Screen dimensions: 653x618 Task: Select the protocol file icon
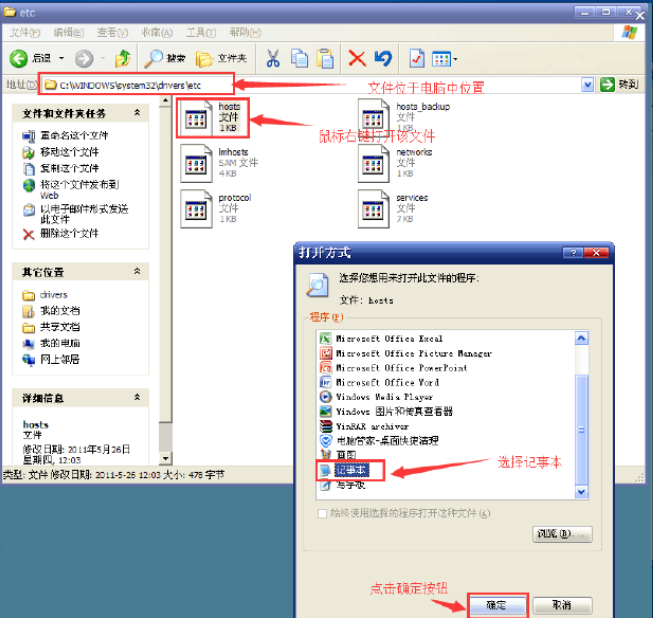click(196, 209)
